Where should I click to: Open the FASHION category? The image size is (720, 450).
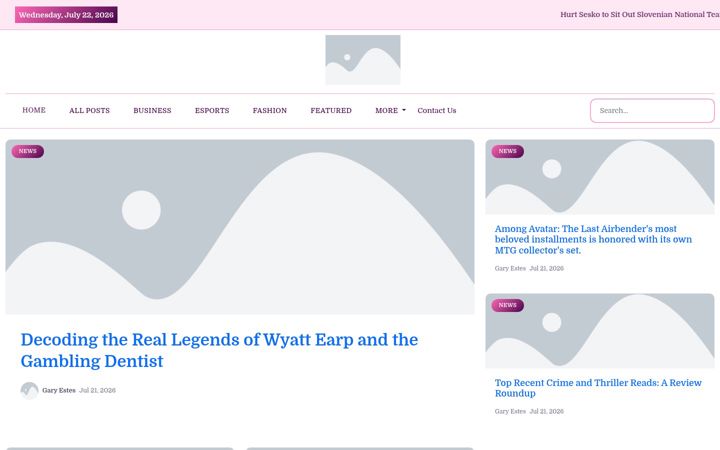[270, 111]
